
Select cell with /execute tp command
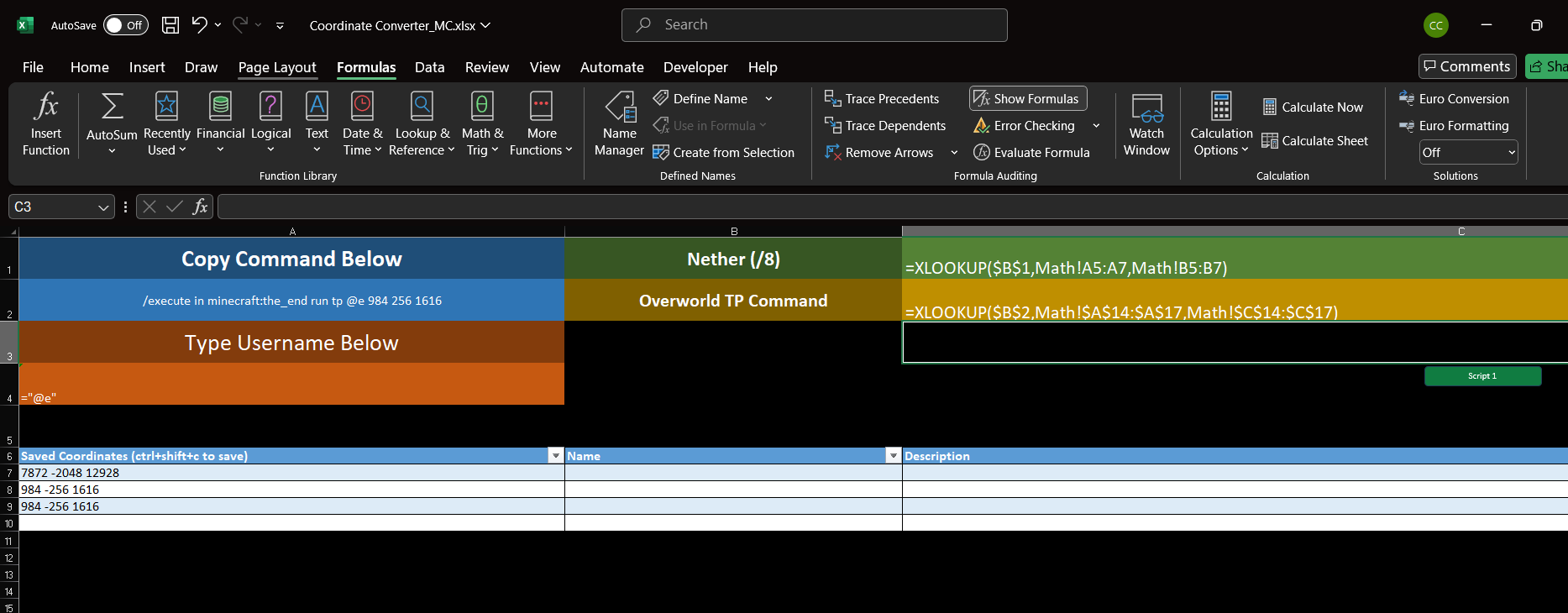pos(291,300)
